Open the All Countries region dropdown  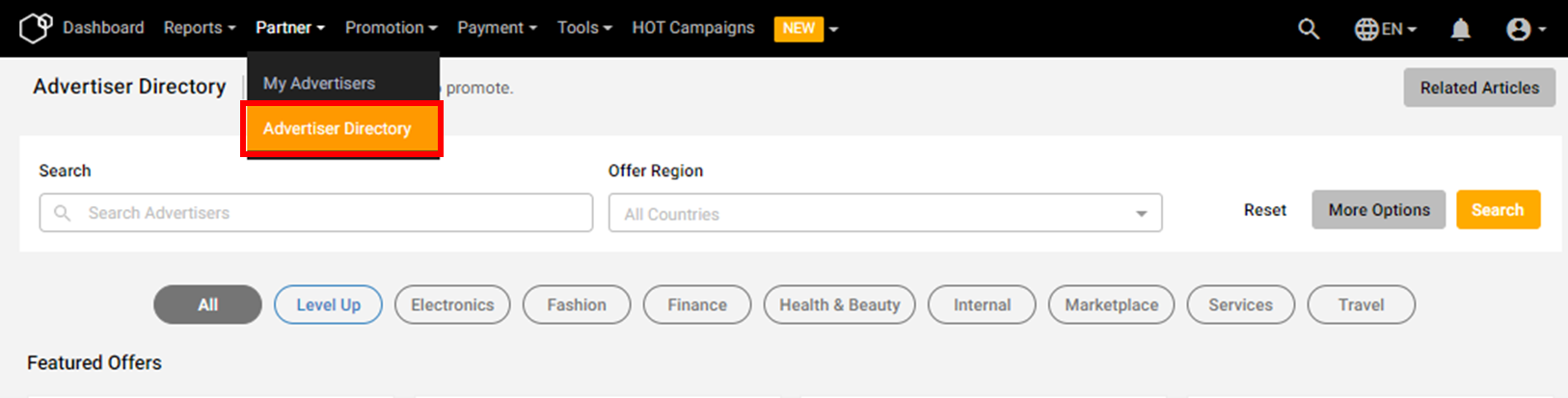[x=885, y=213]
